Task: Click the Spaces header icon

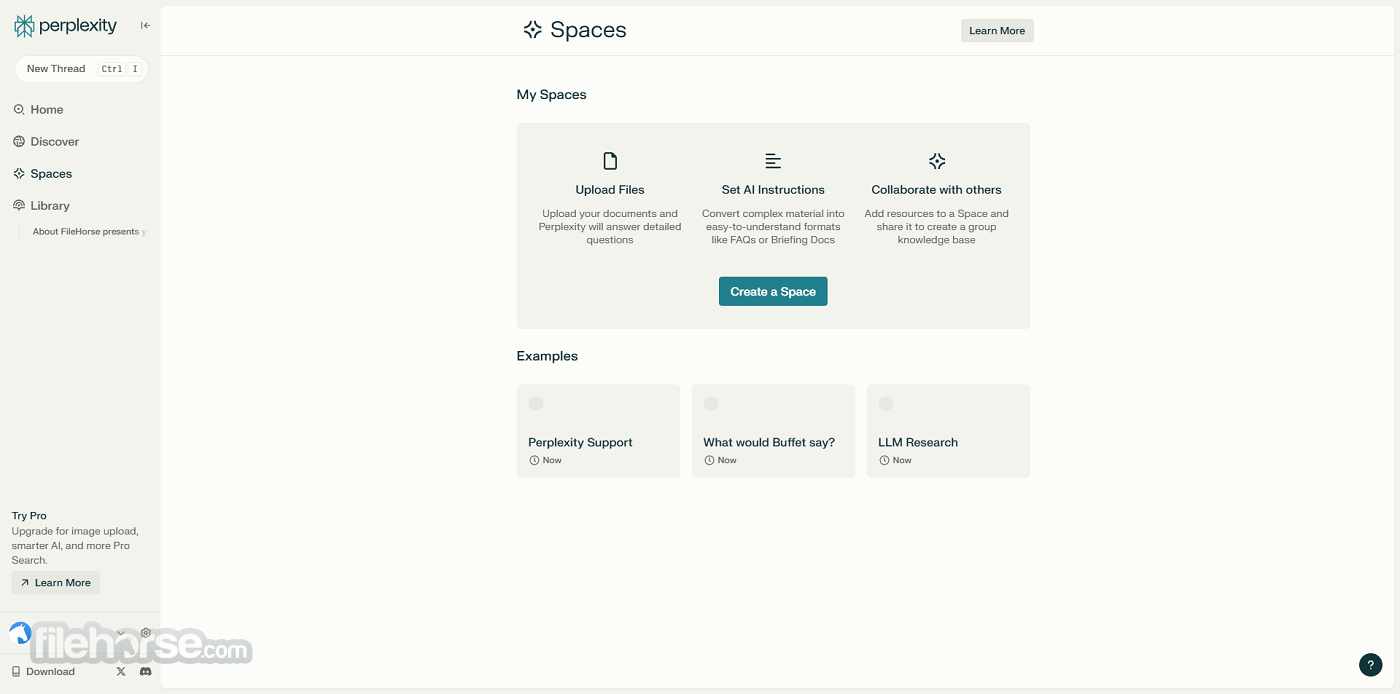Action: click(x=533, y=30)
